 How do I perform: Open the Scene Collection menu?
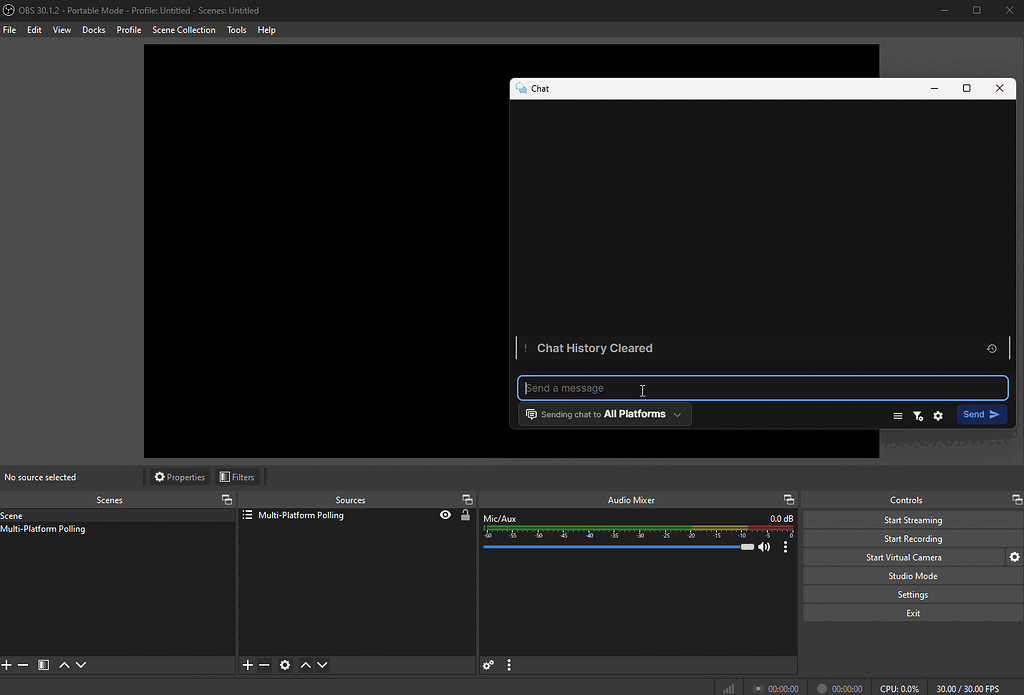tap(183, 30)
